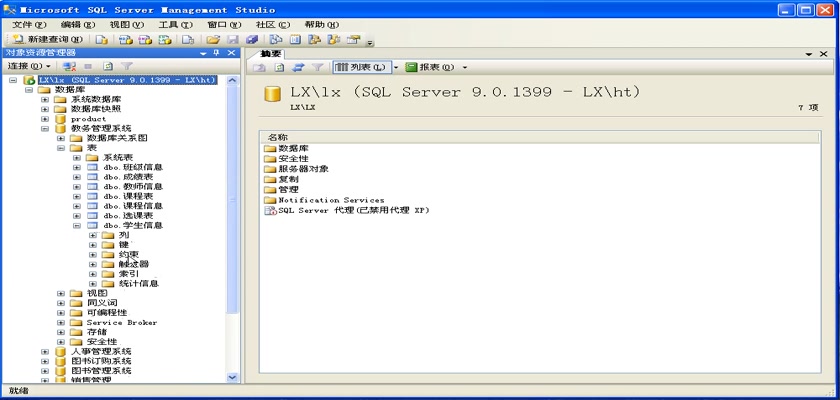Open the File (文件) menu
This screenshot has height=400, width=840.
point(29,25)
